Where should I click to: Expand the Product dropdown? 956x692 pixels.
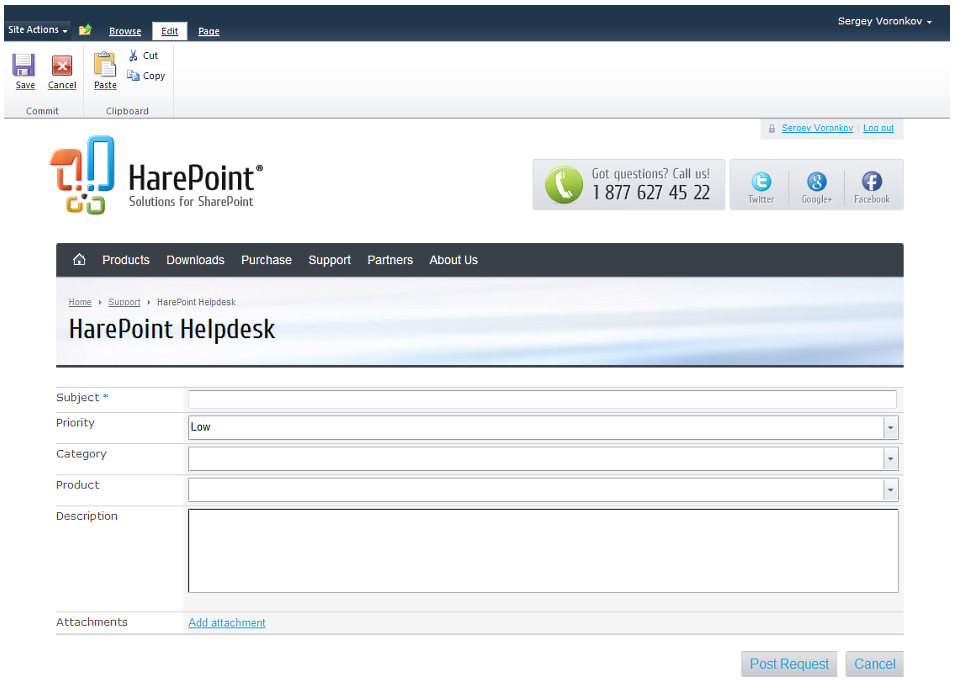[890, 490]
